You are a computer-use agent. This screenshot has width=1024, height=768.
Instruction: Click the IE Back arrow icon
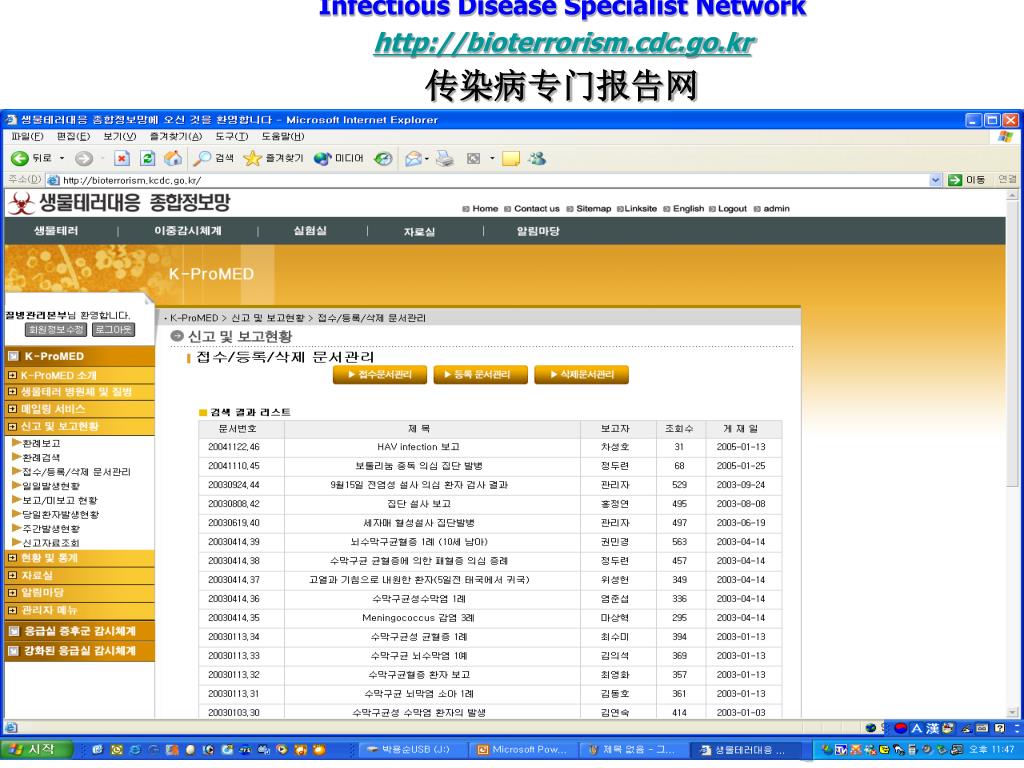[20, 158]
